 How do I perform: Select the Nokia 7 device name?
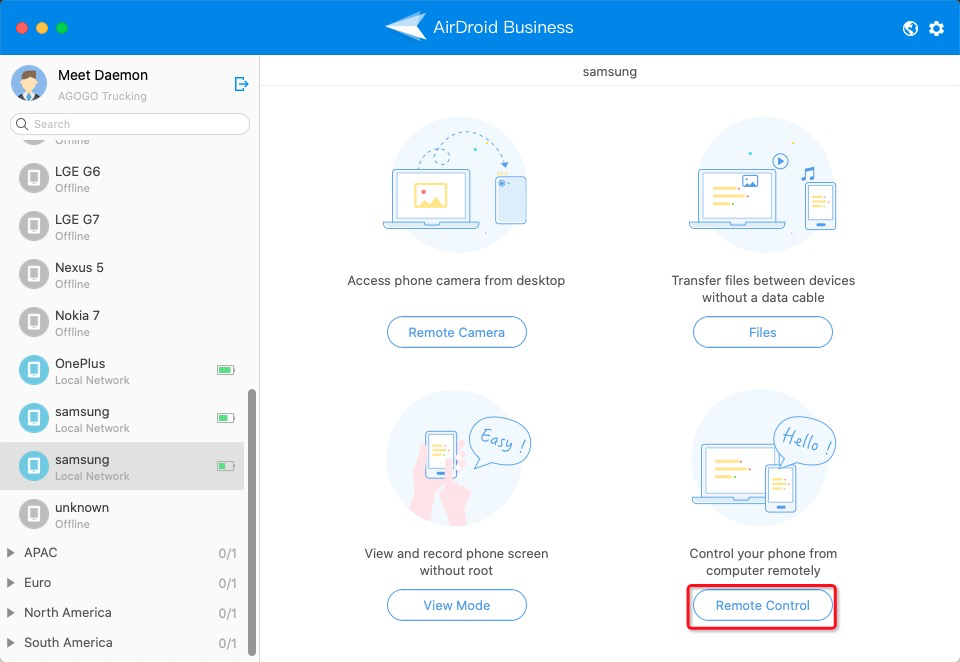tap(77, 315)
